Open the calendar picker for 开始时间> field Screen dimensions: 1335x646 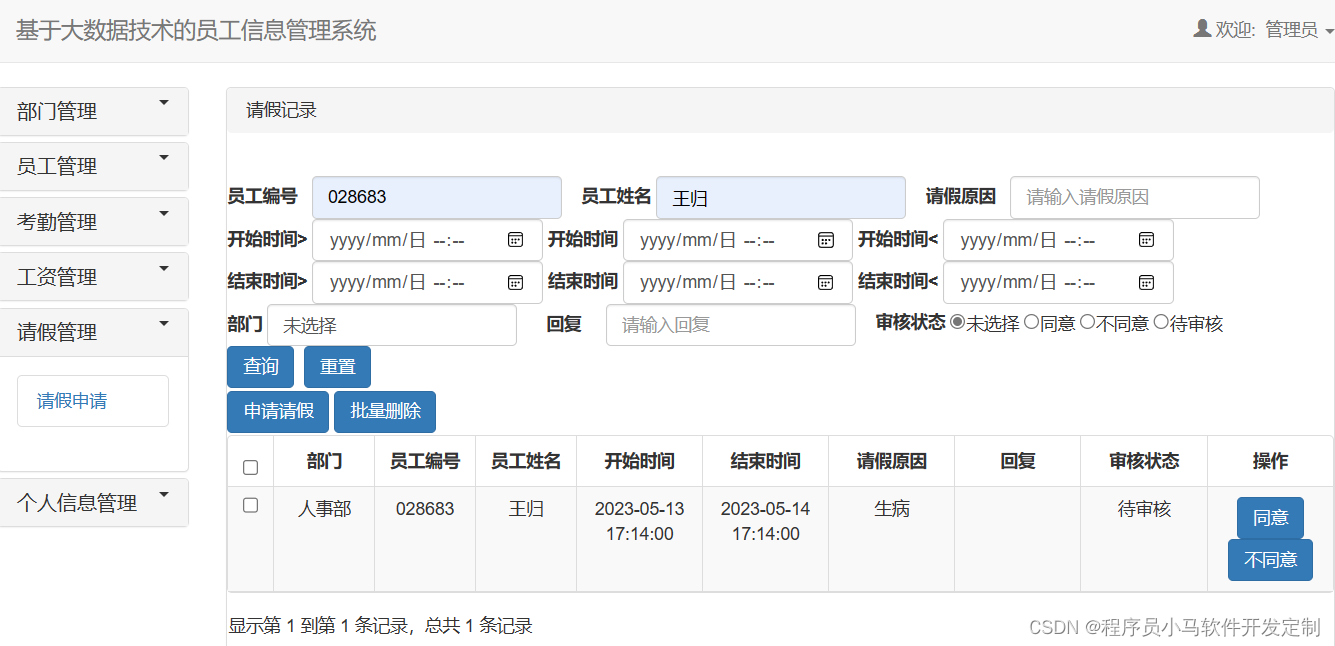pyautogui.click(x=516, y=240)
